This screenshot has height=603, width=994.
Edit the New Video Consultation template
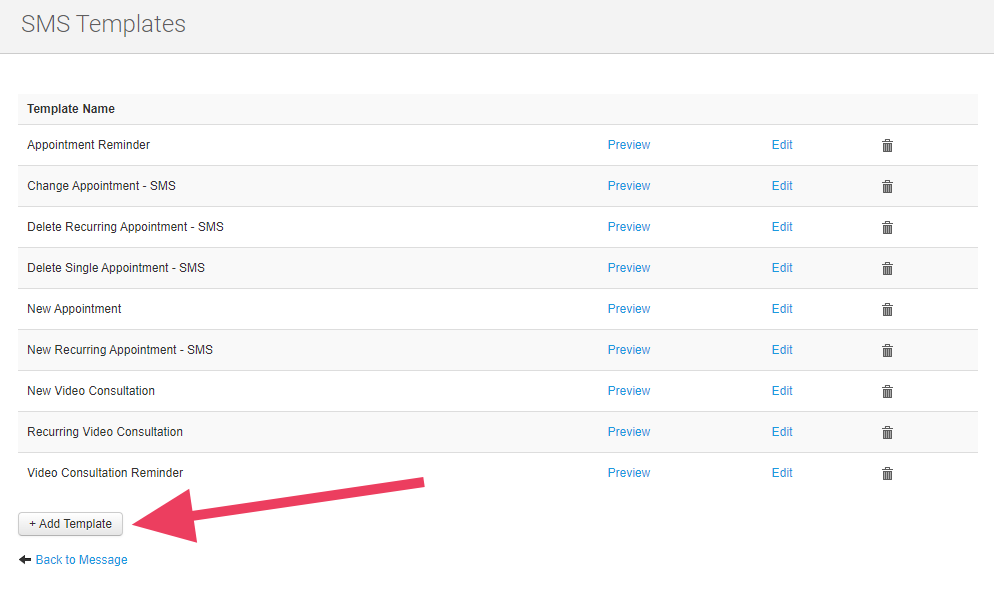(781, 391)
